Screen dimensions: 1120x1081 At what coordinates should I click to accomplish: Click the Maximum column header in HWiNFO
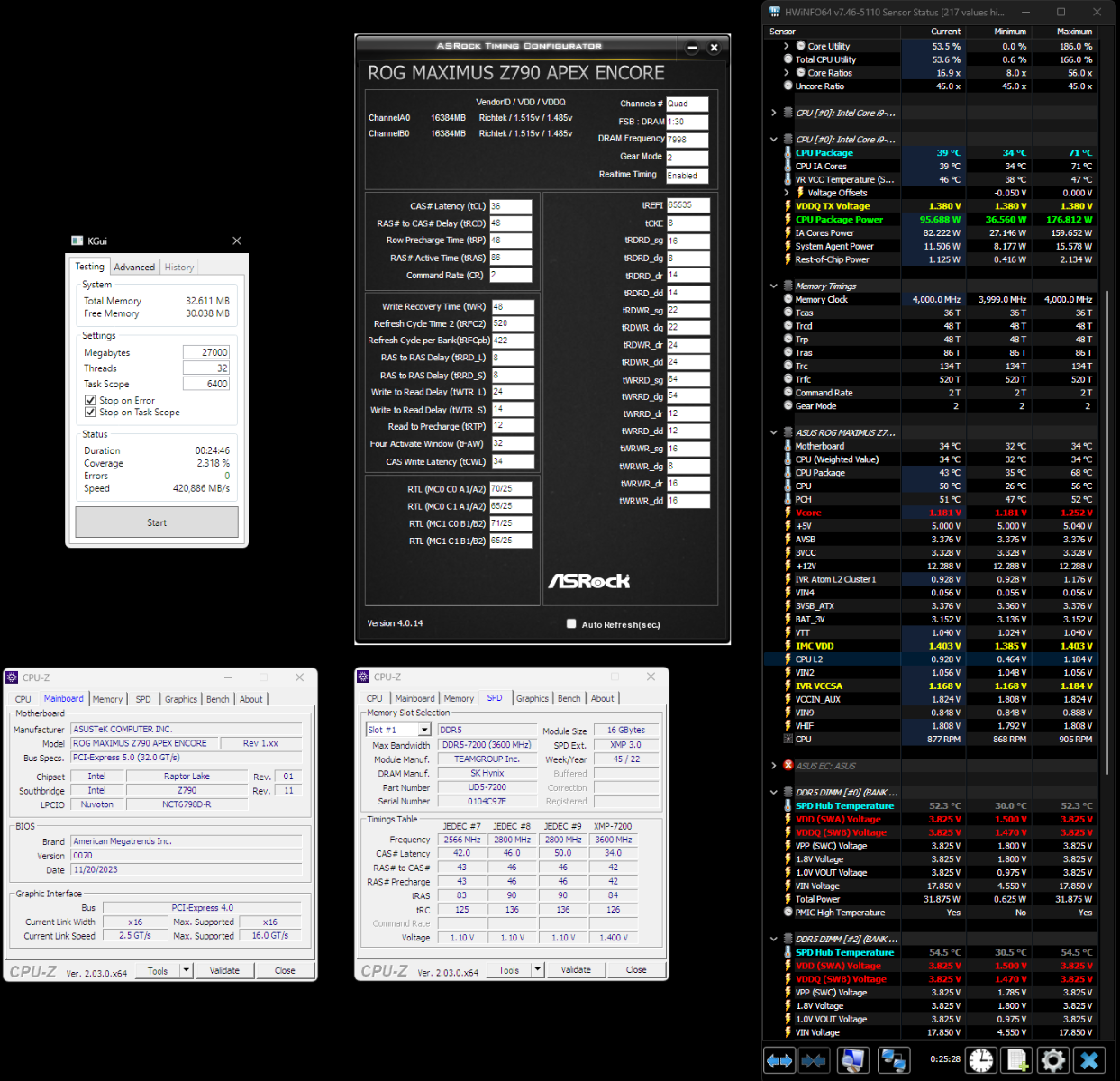pos(1074,32)
